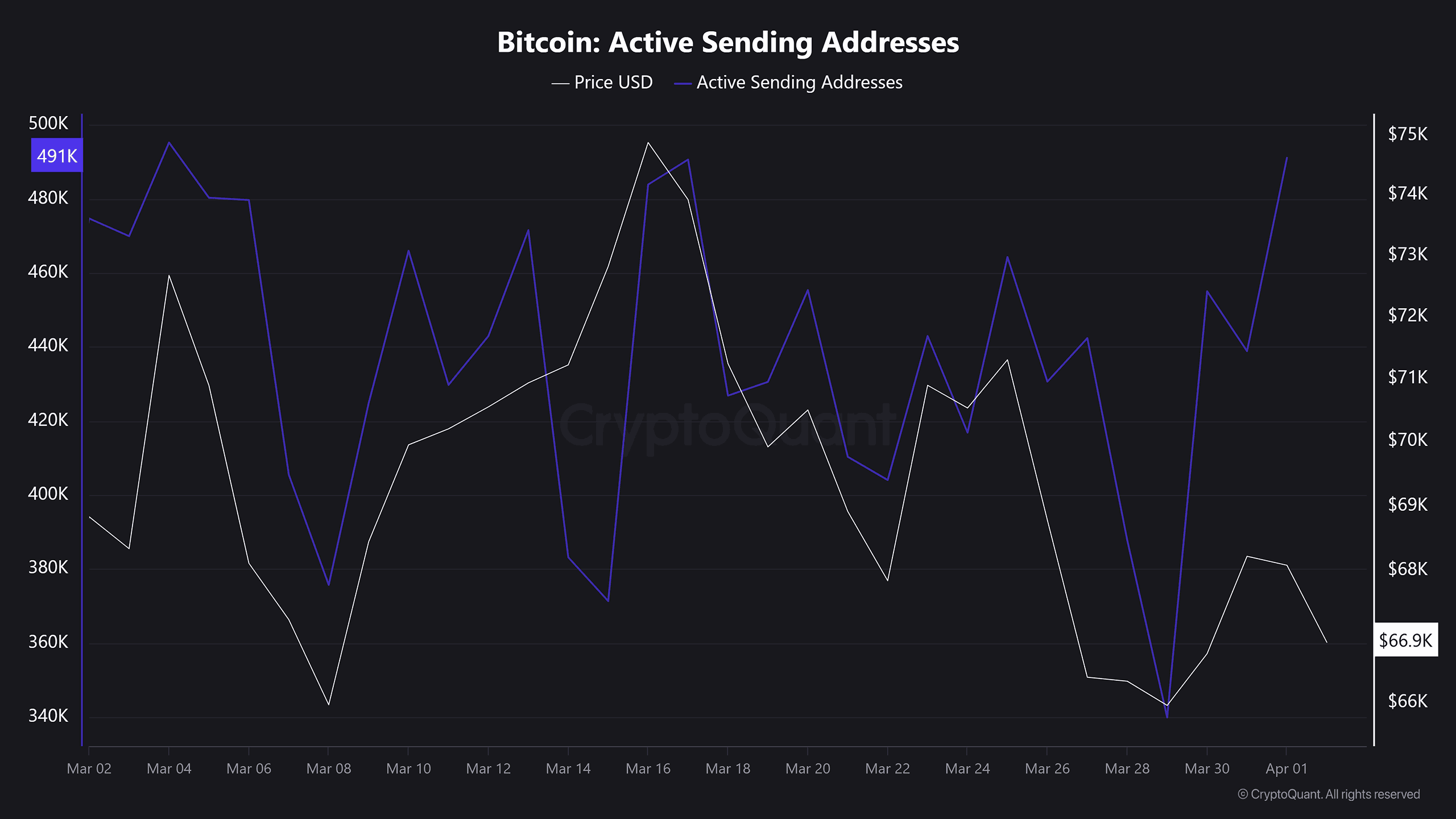Click the 500K left axis label
Image resolution: width=1456 pixels, height=819 pixels.
click(x=48, y=123)
